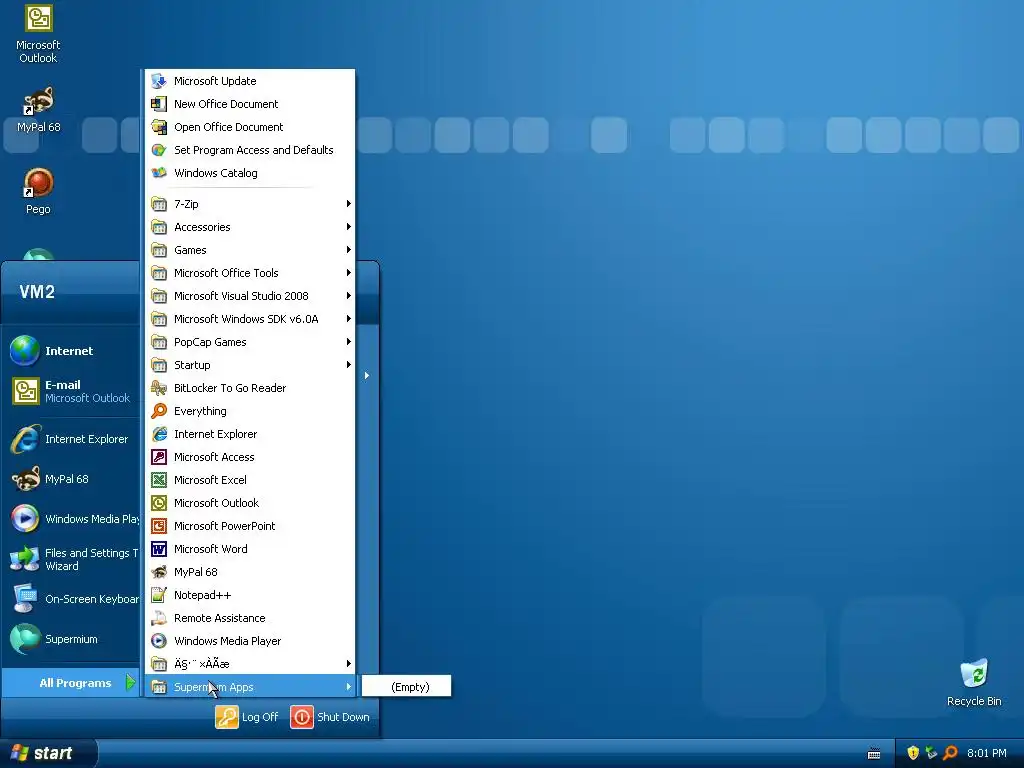Open Internet Explorer in All Programs list

[x=249, y=434]
